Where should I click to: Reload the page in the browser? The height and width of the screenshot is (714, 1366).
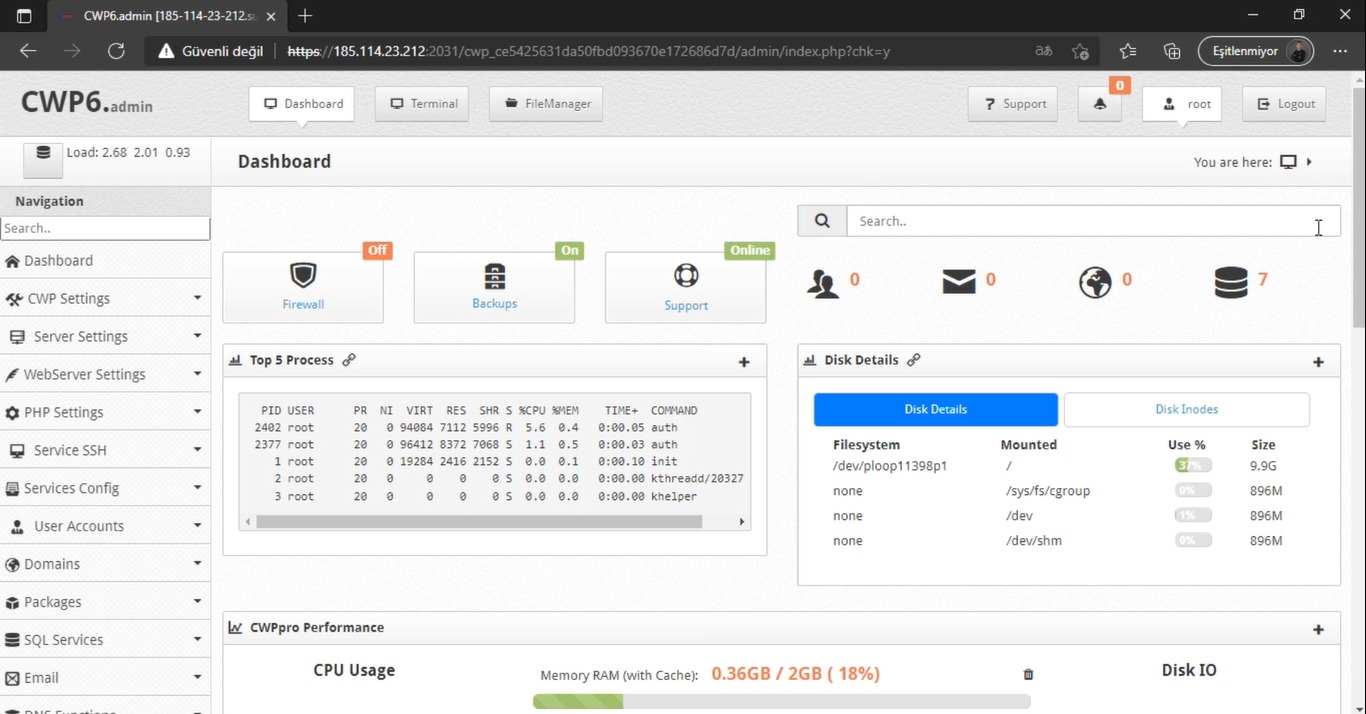[x=116, y=51]
